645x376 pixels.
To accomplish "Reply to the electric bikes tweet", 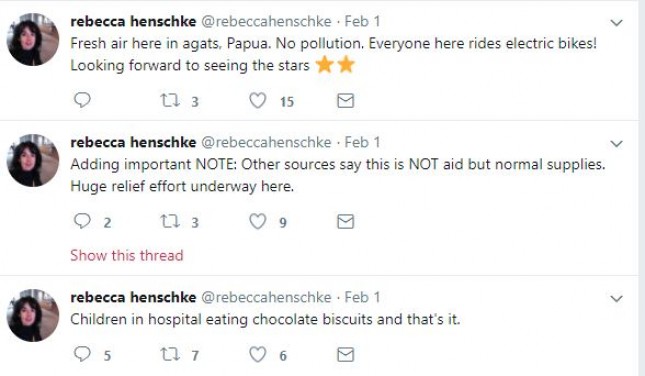I will click(82, 100).
